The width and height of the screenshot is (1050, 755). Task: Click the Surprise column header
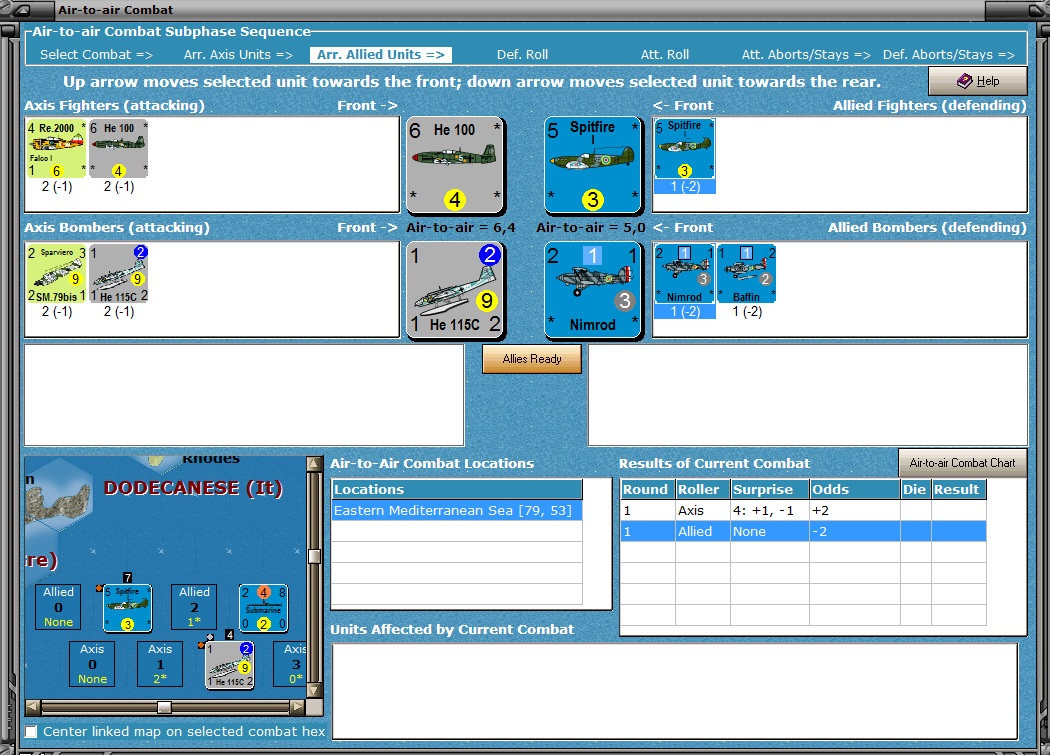tap(770, 489)
